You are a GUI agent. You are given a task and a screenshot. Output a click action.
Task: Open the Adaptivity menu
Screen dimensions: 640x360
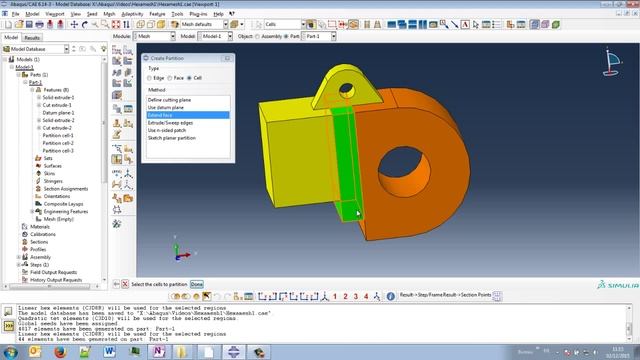[132, 14]
